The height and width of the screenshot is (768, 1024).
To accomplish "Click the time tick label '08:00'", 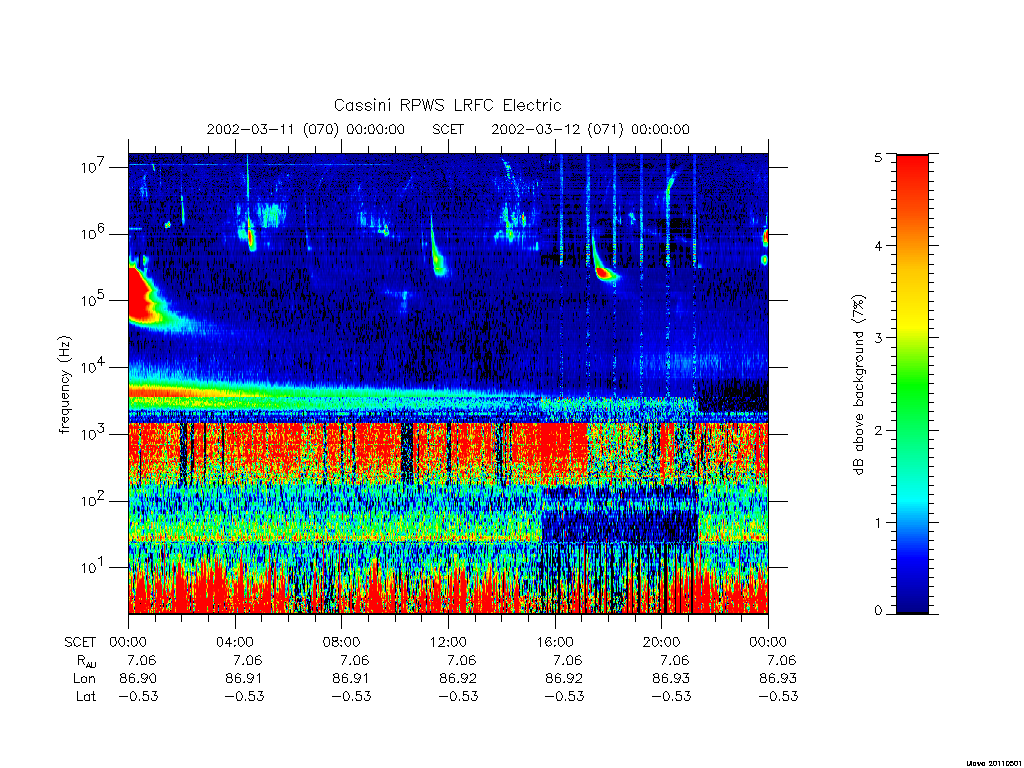I will [341, 642].
